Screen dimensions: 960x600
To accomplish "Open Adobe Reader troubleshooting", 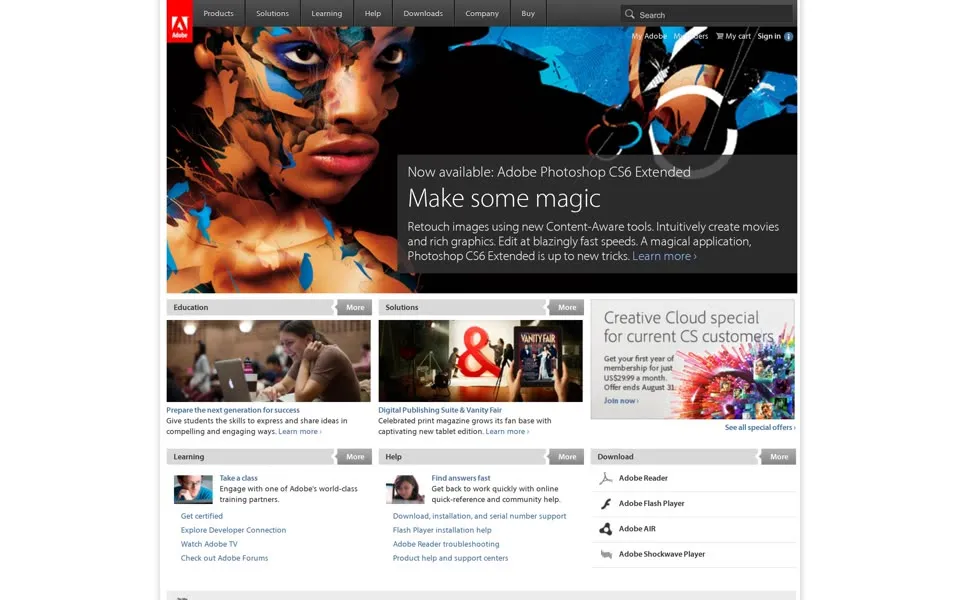I will click(x=446, y=544).
